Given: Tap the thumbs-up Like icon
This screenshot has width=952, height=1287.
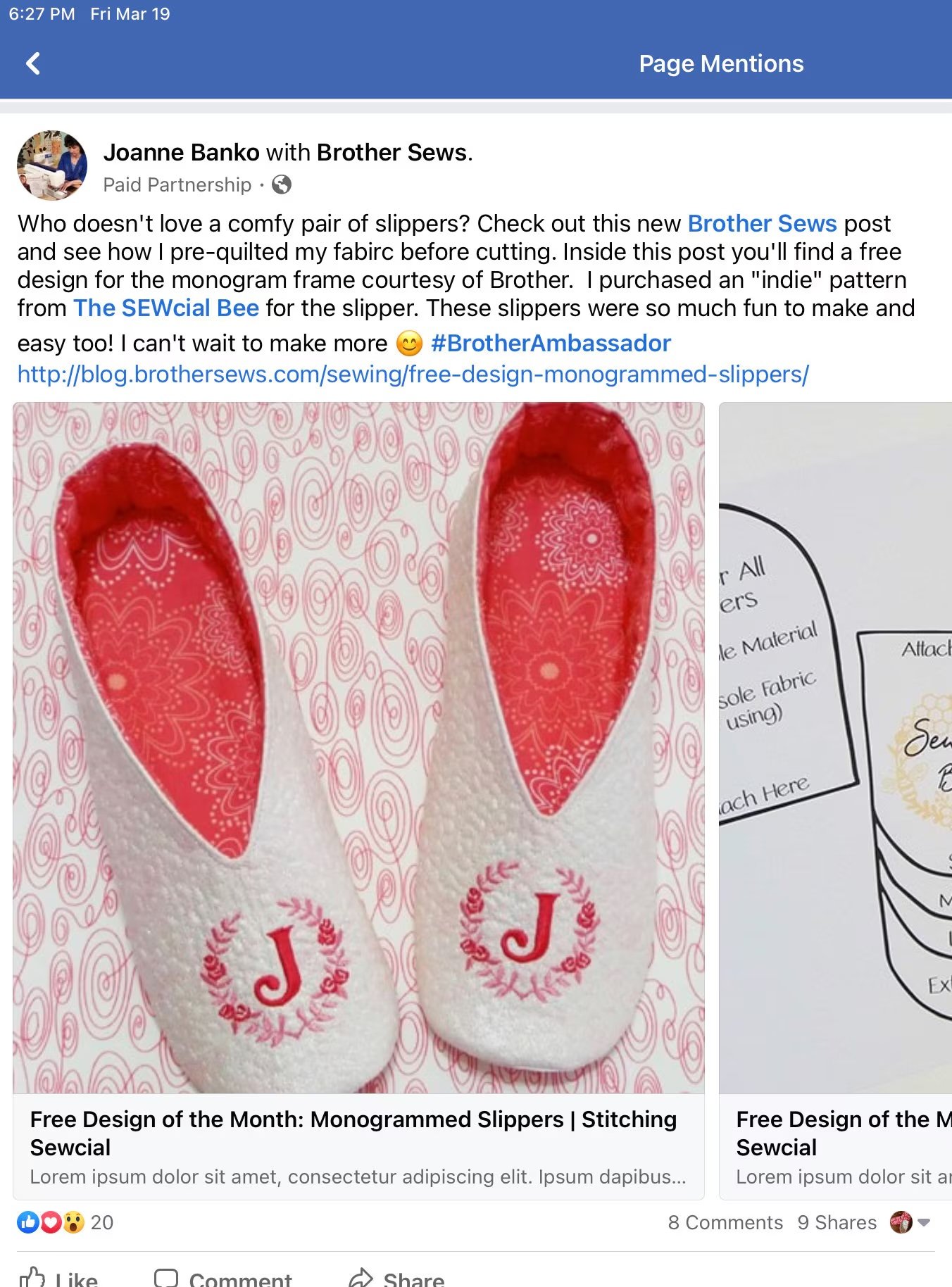Looking at the screenshot, I should [x=32, y=1276].
